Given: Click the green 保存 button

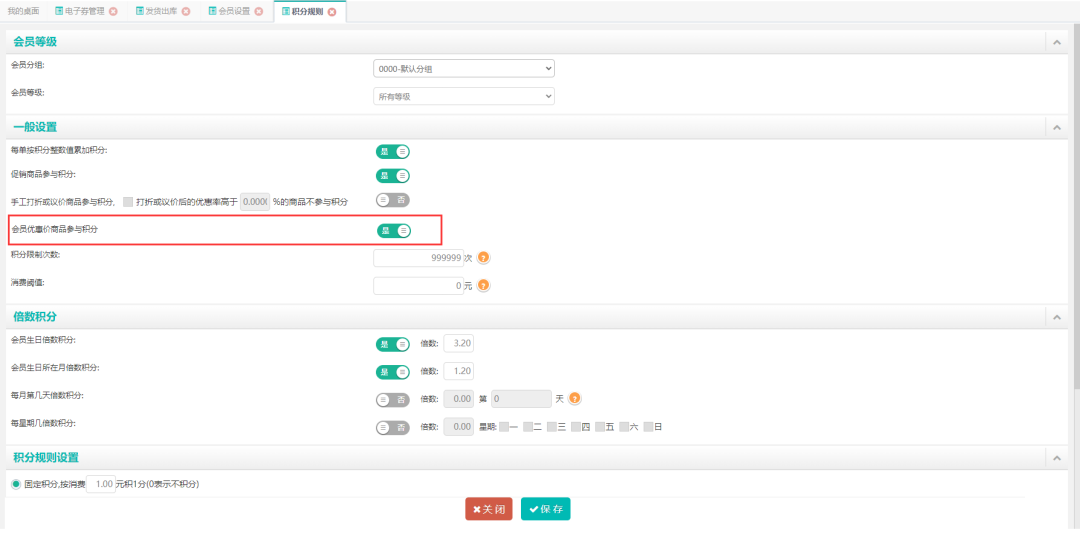Looking at the screenshot, I should click(545, 509).
